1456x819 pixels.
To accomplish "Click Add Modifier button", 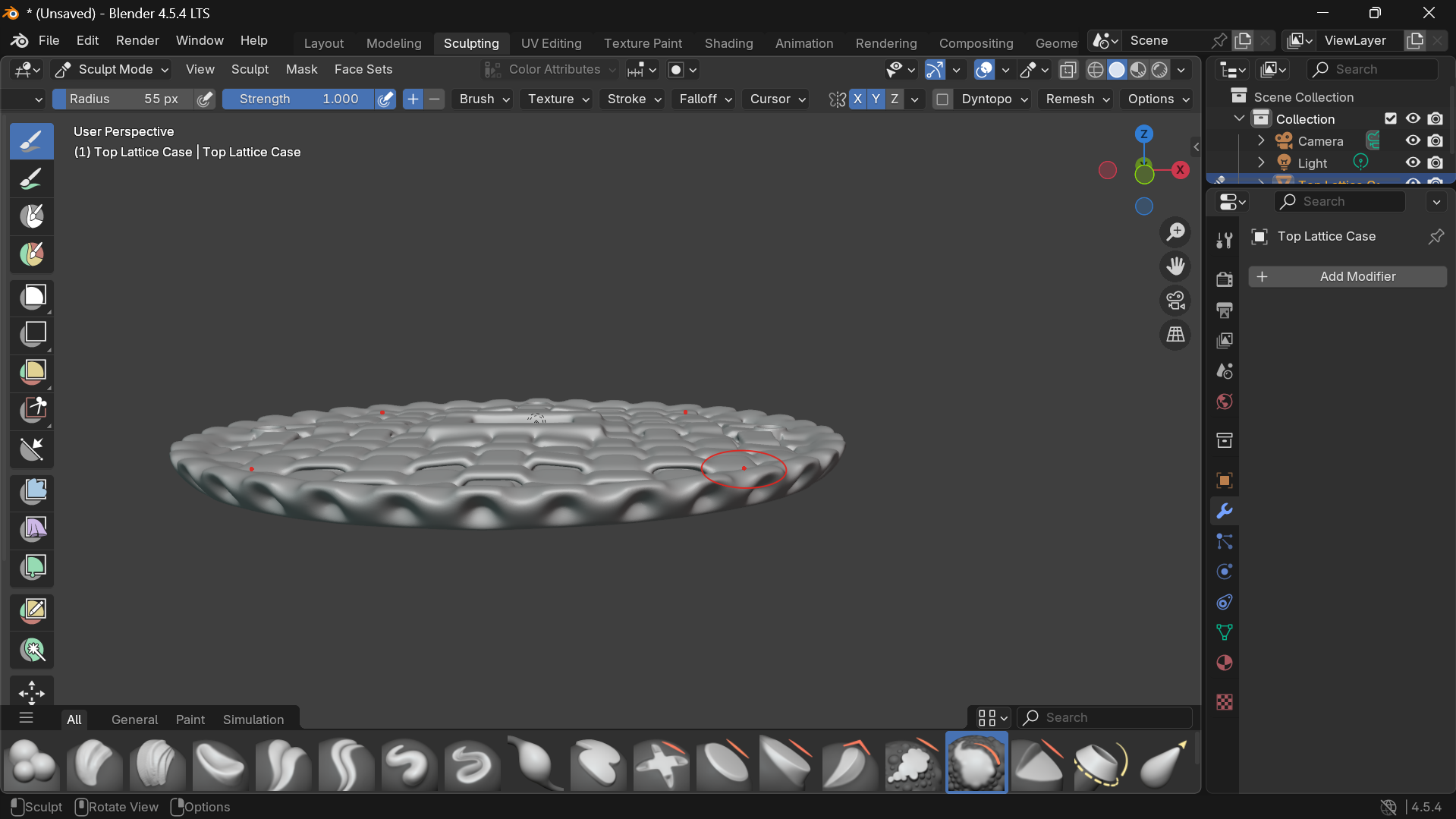I will point(1348,277).
